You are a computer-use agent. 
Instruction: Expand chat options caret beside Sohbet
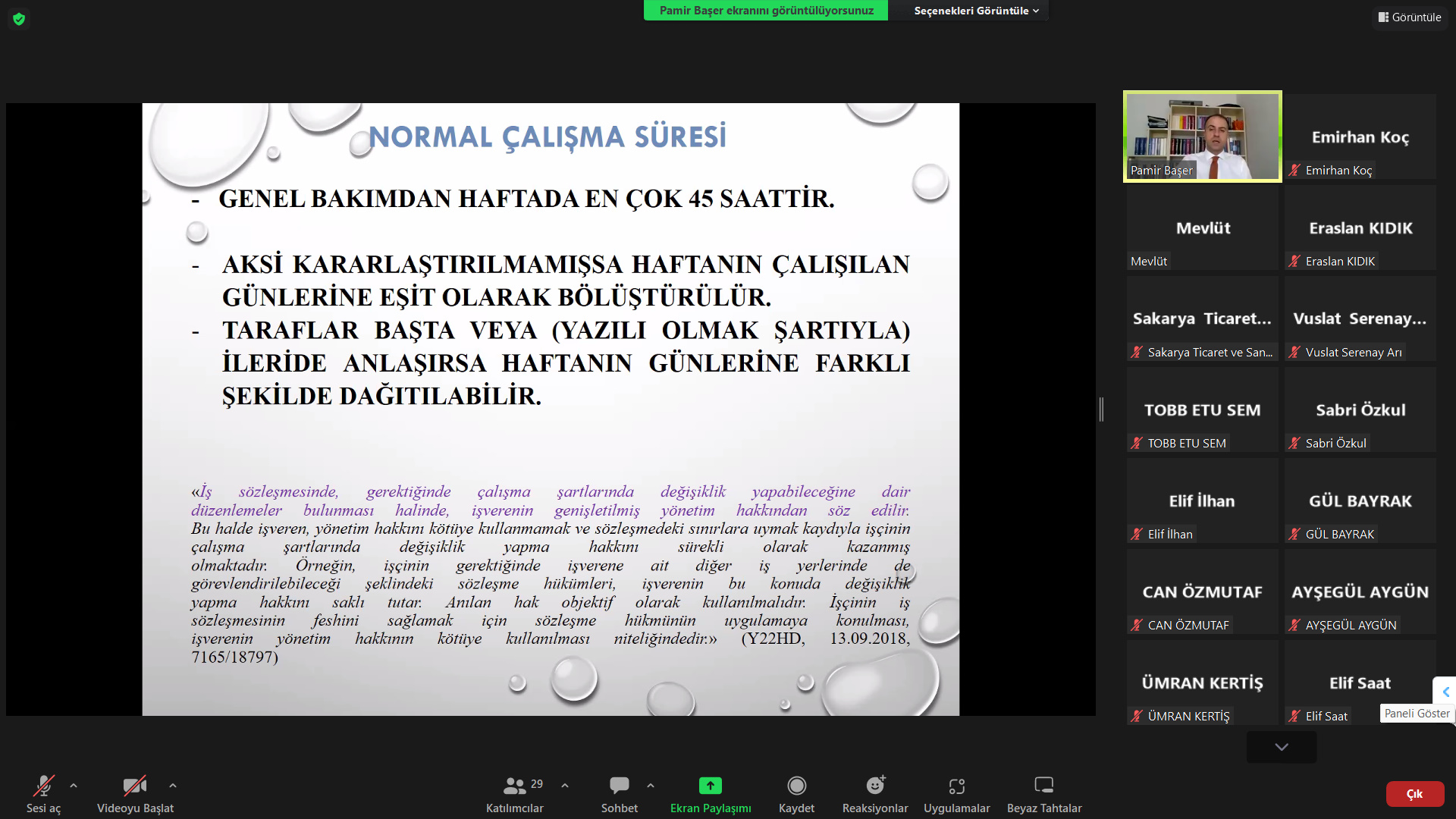coord(651,786)
